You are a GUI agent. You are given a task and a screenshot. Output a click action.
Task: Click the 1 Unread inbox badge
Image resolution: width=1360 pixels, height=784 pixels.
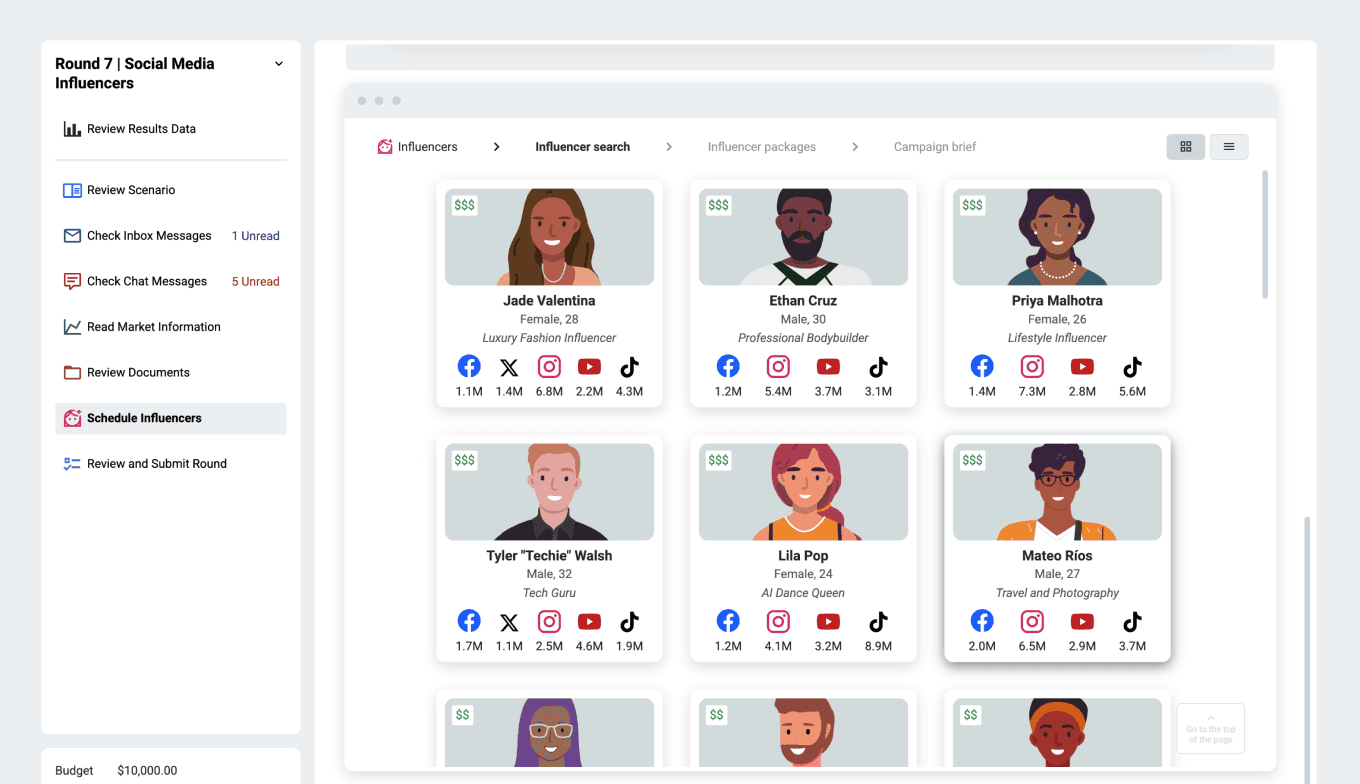[x=256, y=236]
